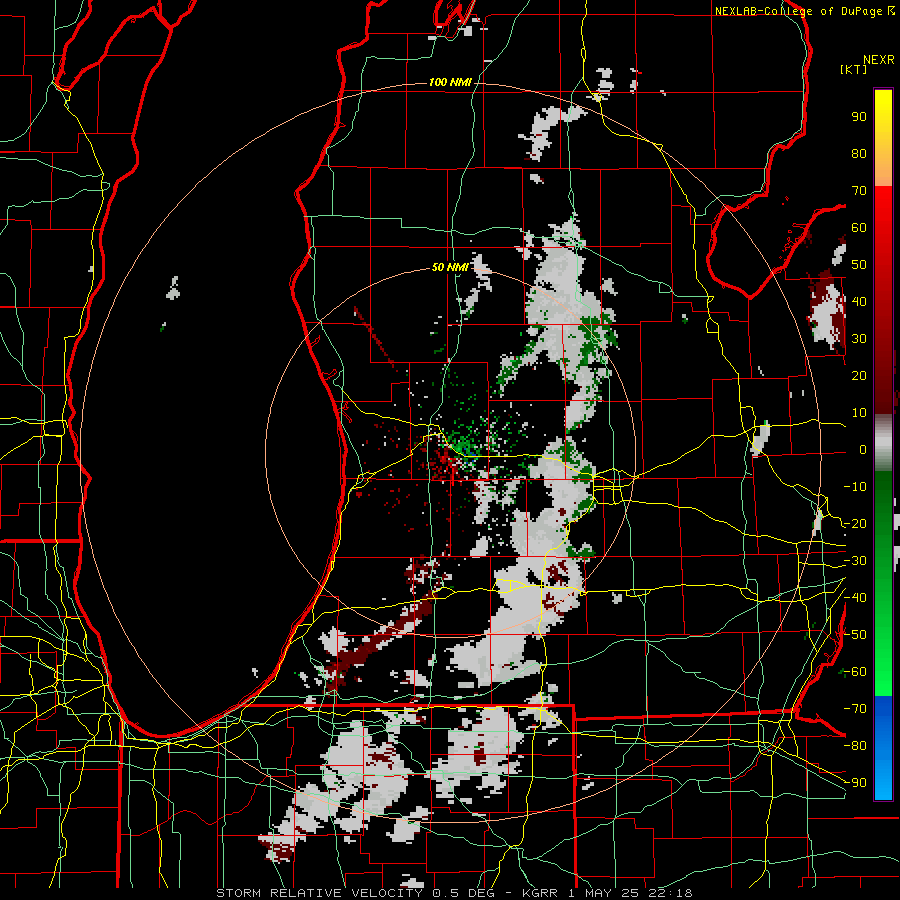This screenshot has height=900, width=900.
Task: Click the -50 value on the velocity scale
Action: coord(855,635)
